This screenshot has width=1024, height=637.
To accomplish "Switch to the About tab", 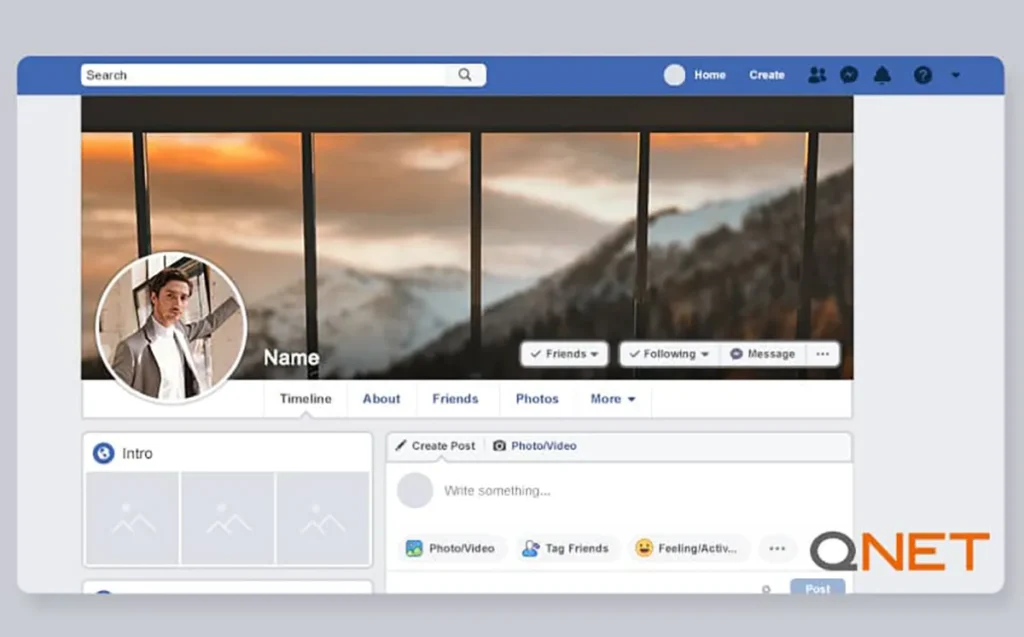I will pos(381,399).
